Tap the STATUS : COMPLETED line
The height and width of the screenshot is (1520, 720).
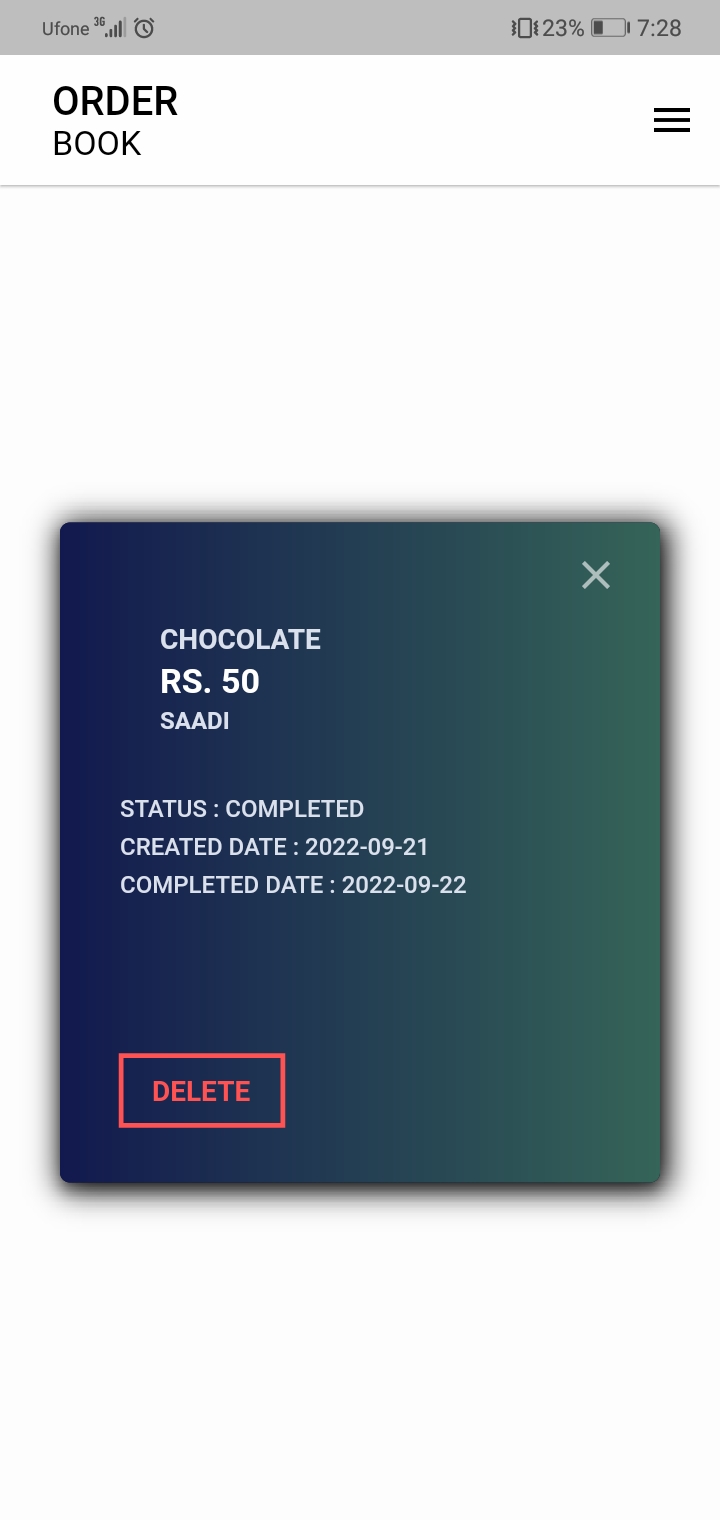[242, 809]
